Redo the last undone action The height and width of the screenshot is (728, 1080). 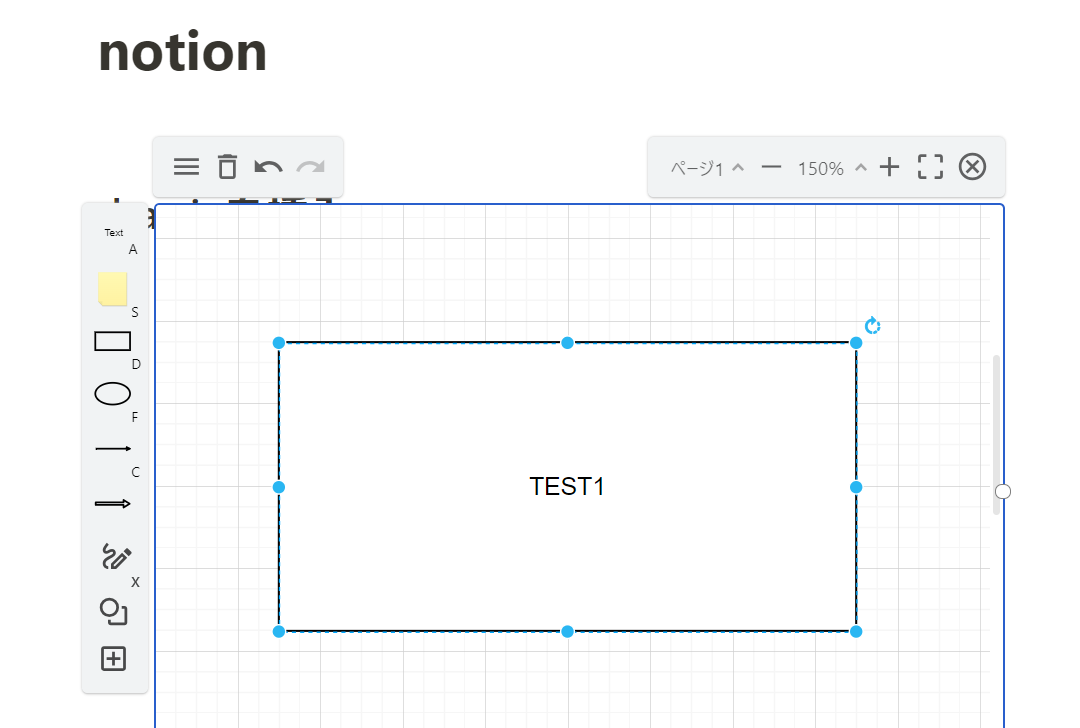[x=311, y=167]
